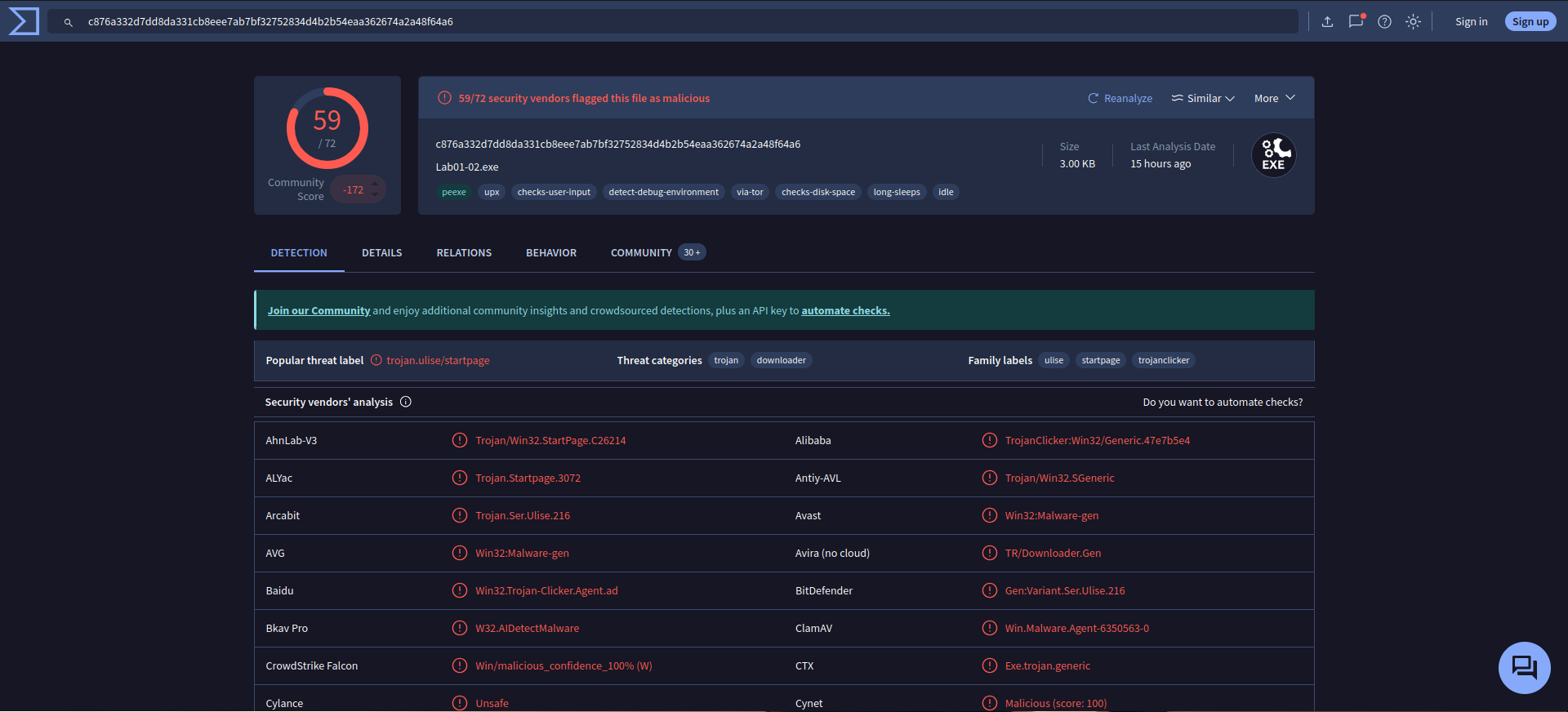Viewport: 1568px width, 712px height.
Task: Select the detect-debug-environment tag
Action: [x=664, y=193]
